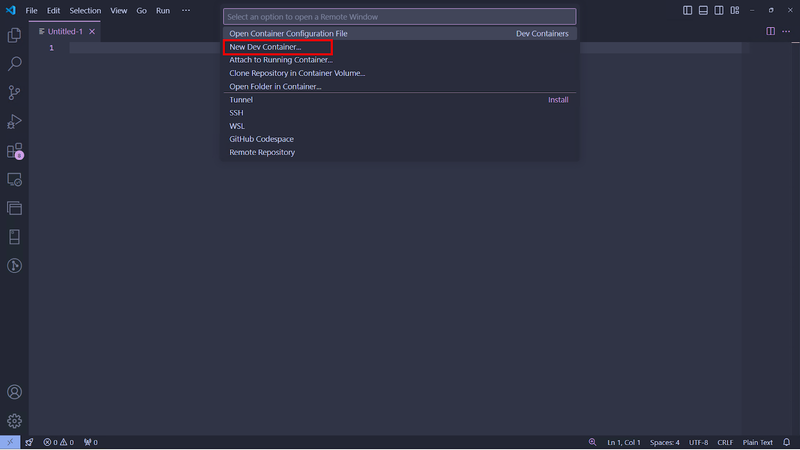The image size is (800, 450).
Task: Split the editor to the right
Action: 770,31
